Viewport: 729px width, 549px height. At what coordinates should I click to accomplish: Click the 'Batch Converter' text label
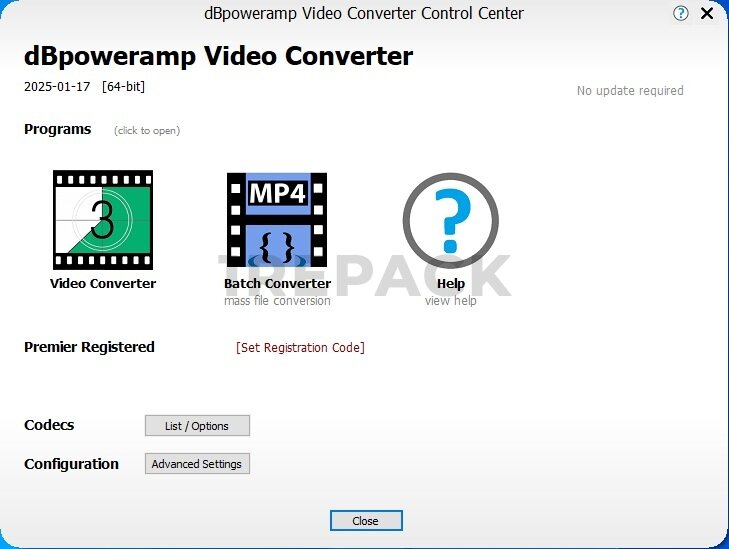click(277, 284)
